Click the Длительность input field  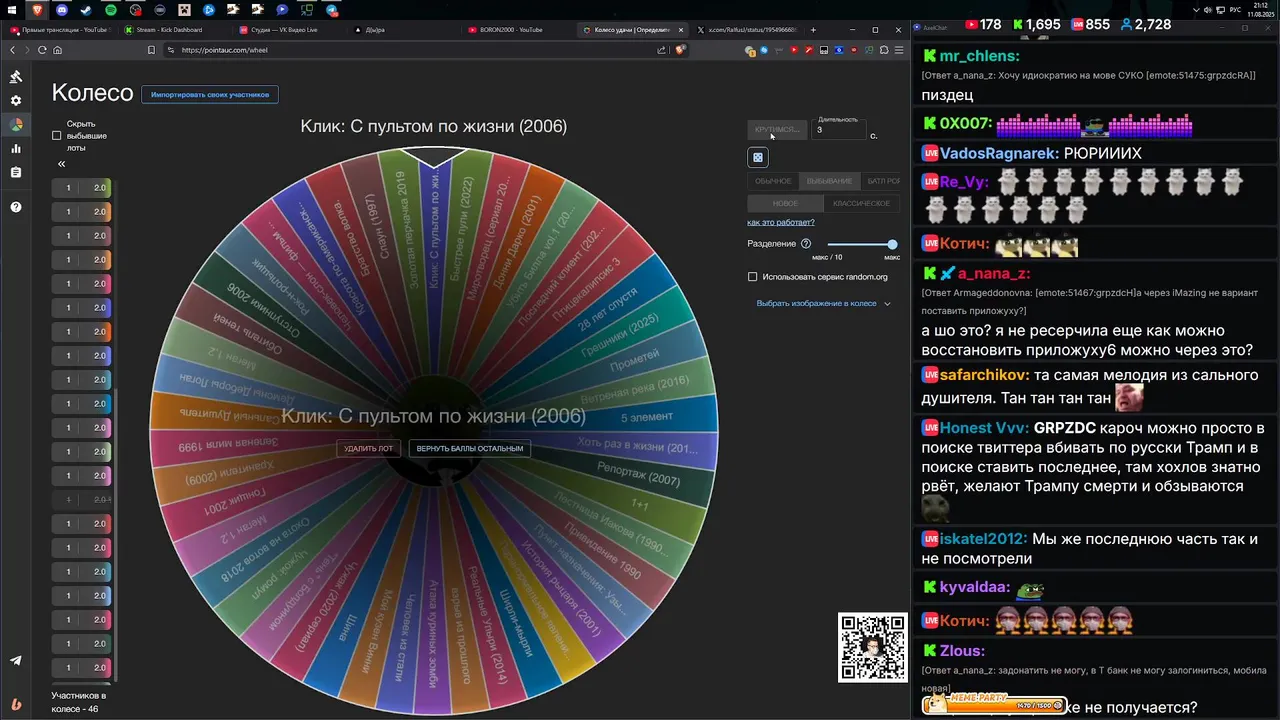(x=838, y=130)
